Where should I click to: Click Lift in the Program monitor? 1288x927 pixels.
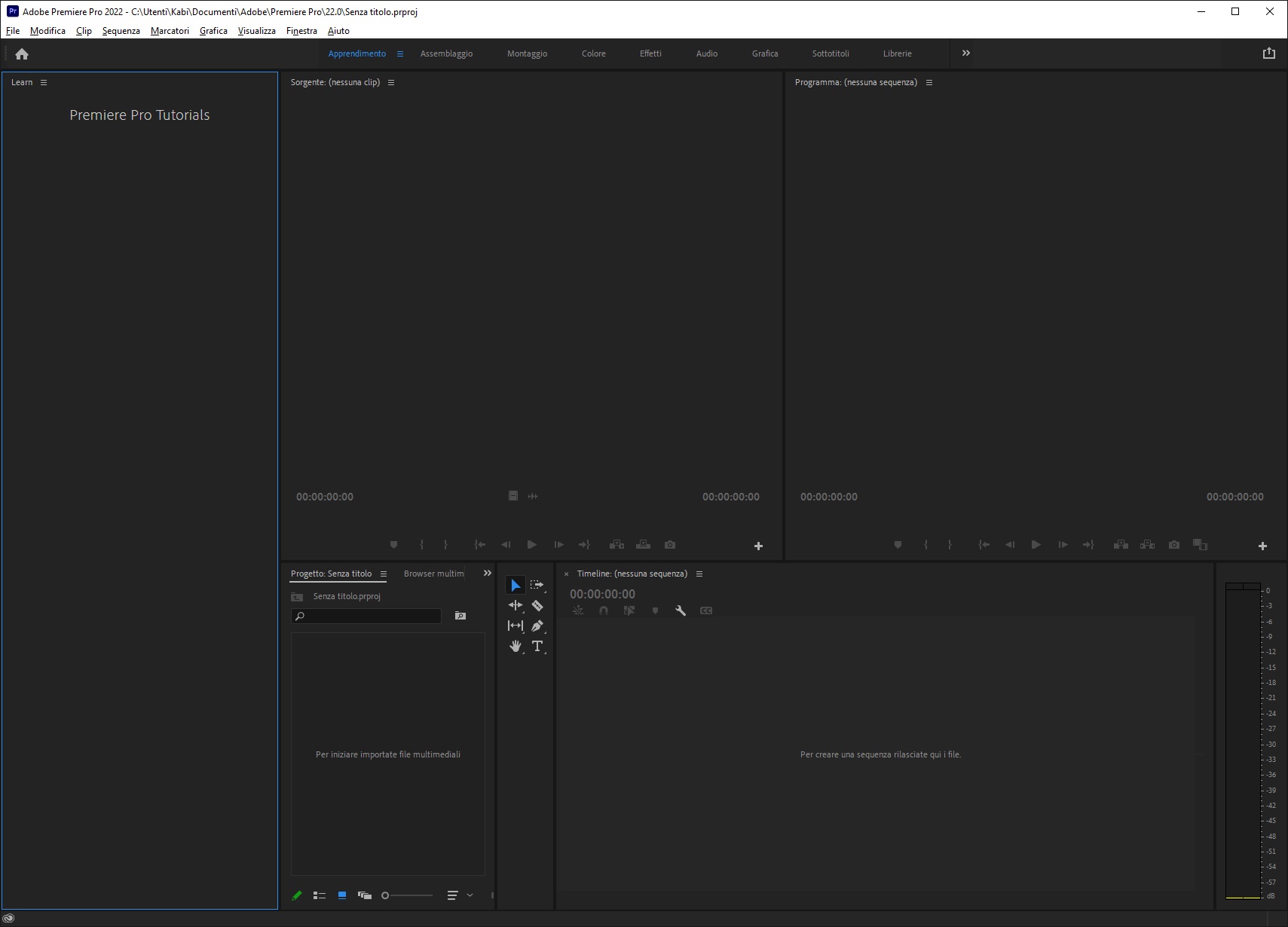point(1121,545)
